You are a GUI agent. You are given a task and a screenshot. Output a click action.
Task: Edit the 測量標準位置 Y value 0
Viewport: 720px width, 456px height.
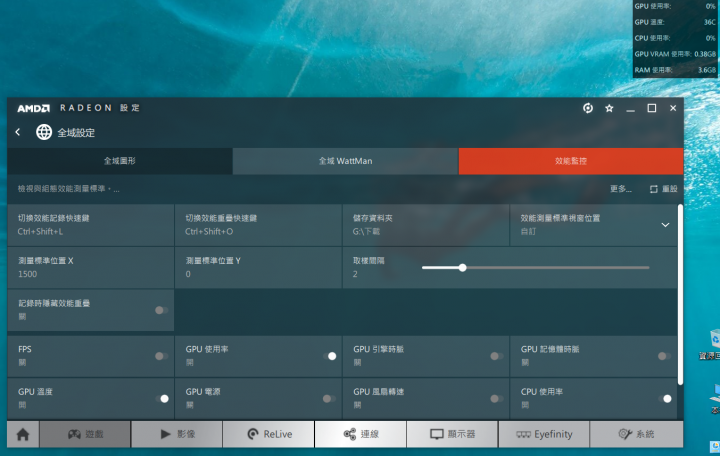pyautogui.click(x=259, y=268)
